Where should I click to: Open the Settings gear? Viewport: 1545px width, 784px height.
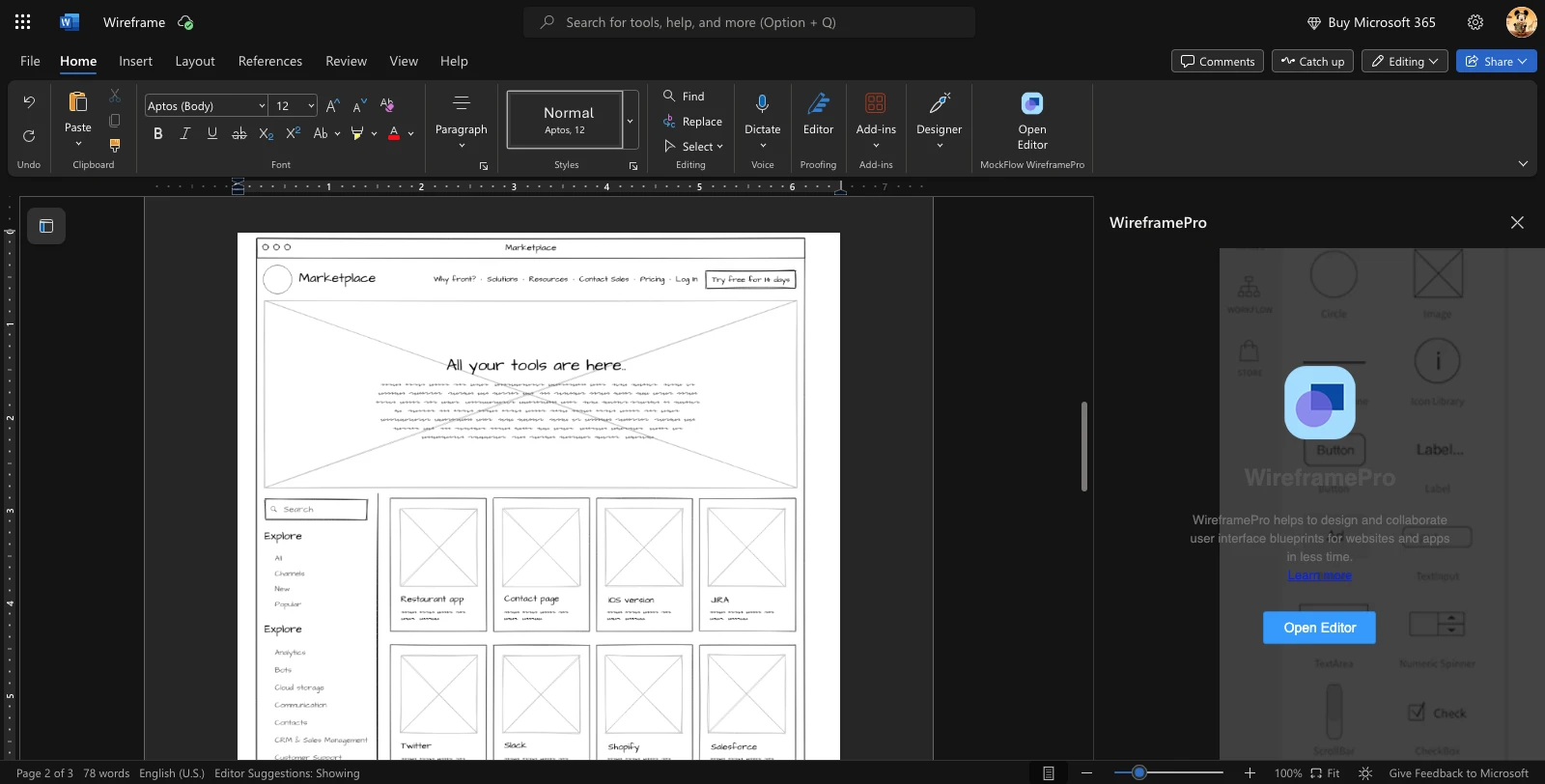1475,22
